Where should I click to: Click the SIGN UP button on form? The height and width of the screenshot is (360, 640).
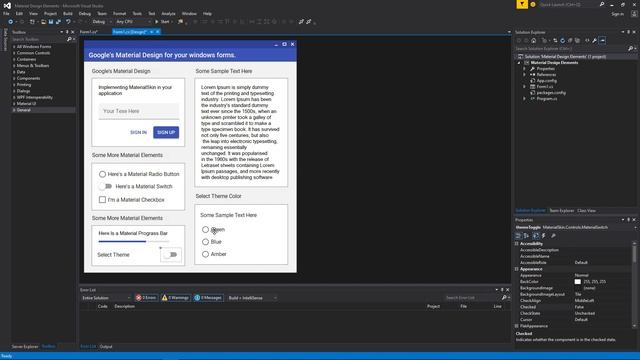tap(166, 132)
